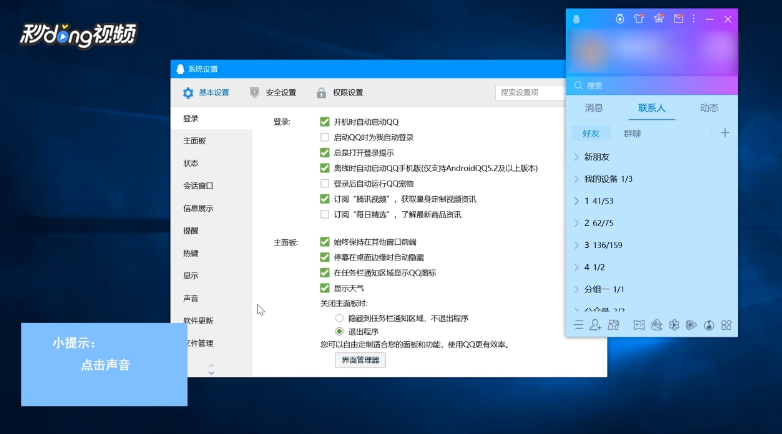Check 启动QQ时为我自动登录

[325, 137]
